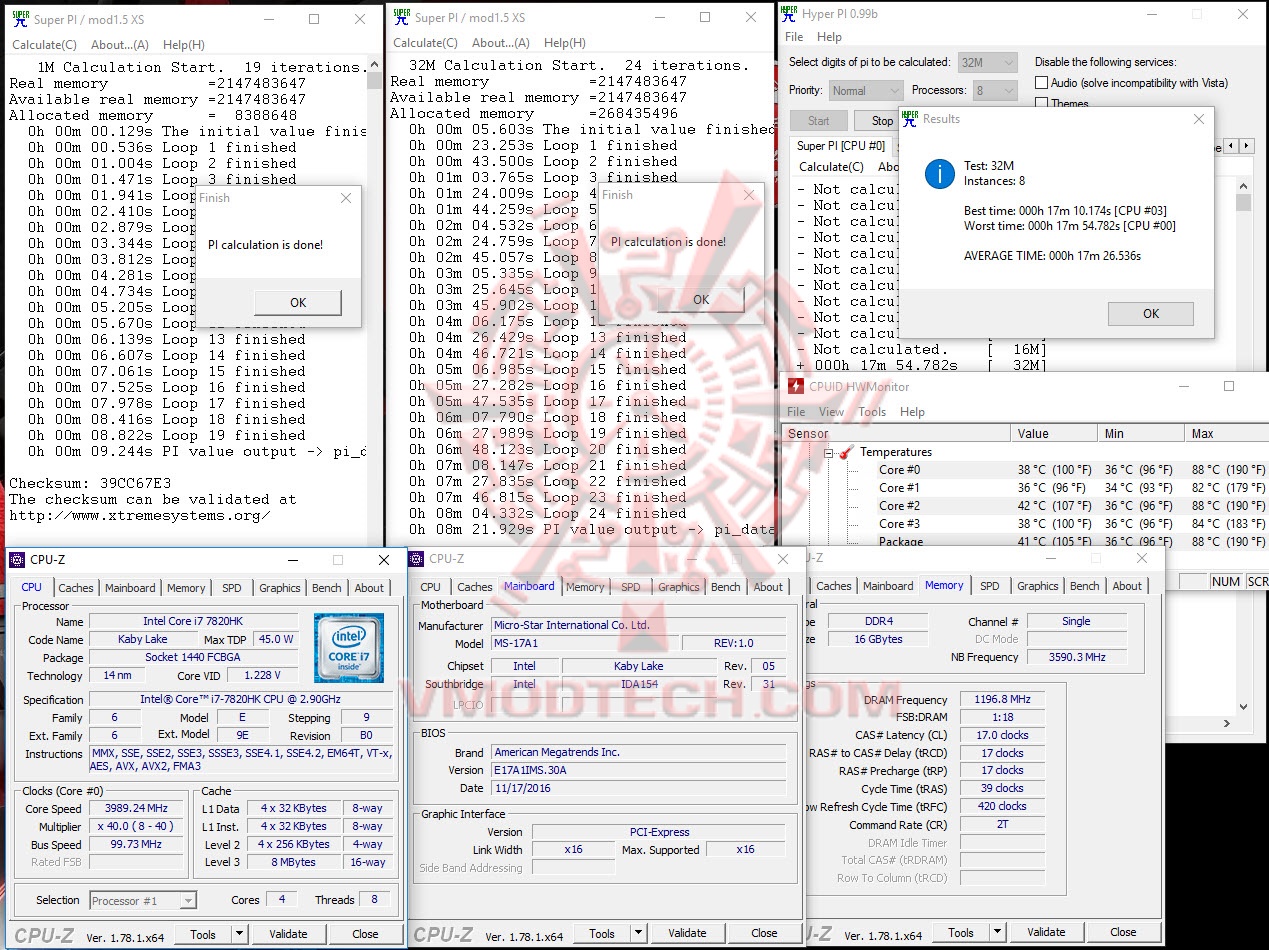This screenshot has width=1269, height=950.
Task: Click OK in the 32M Finish dialog
Action: [701, 299]
